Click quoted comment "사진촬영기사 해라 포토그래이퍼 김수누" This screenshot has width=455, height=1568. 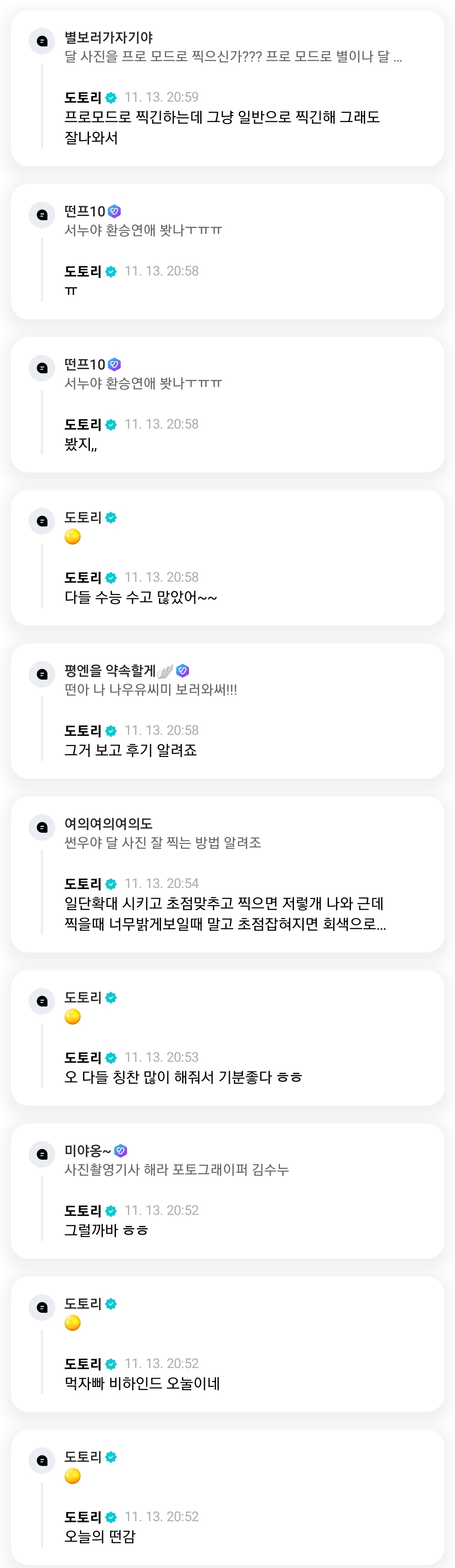pos(176,1169)
